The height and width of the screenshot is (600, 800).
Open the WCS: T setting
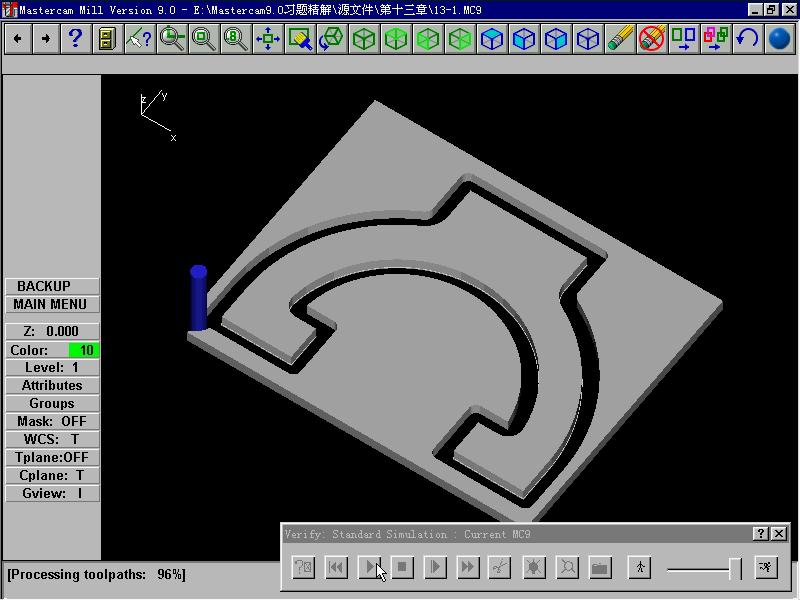pyautogui.click(x=52, y=439)
